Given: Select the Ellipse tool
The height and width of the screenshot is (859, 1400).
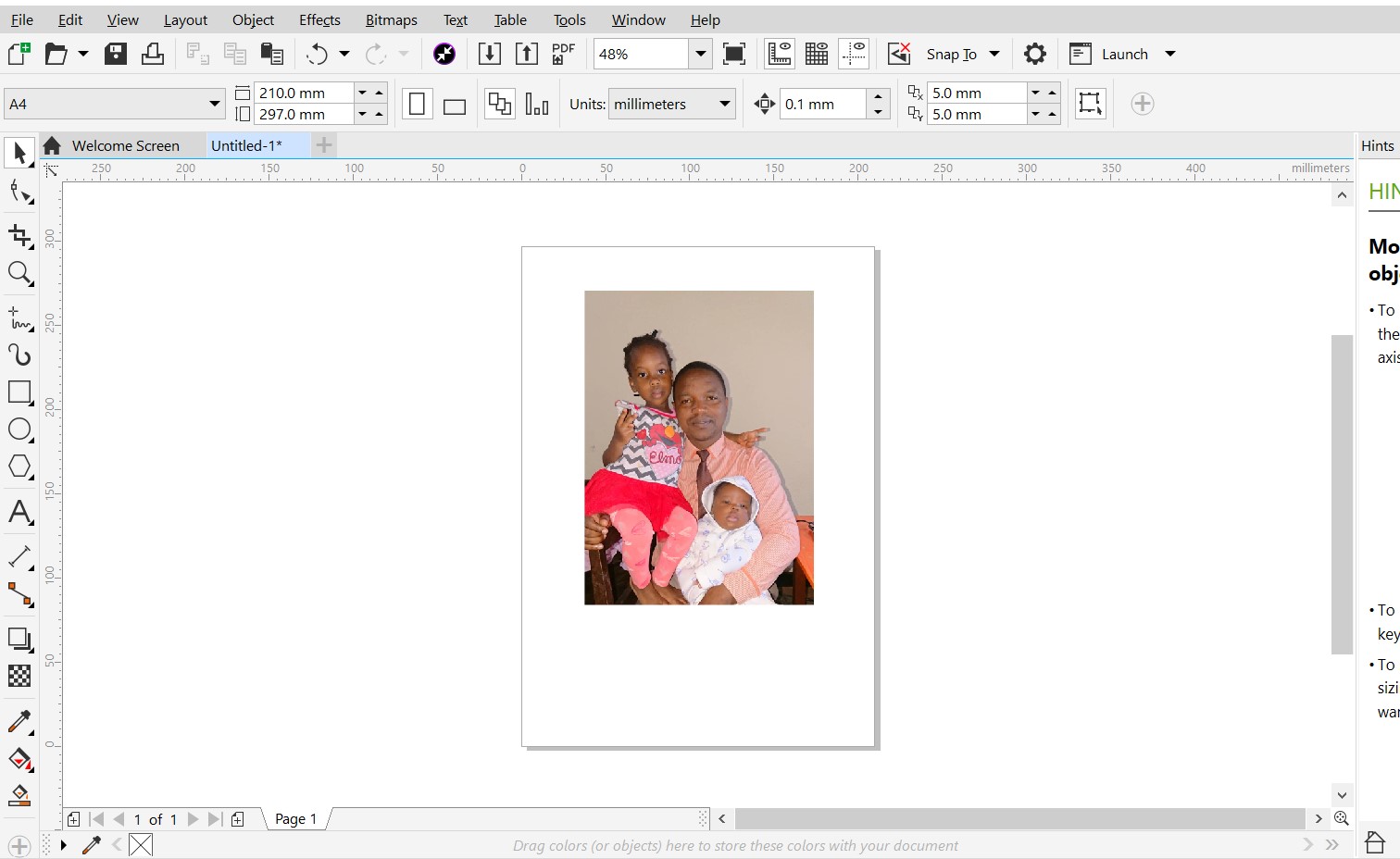Looking at the screenshot, I should tap(19, 429).
